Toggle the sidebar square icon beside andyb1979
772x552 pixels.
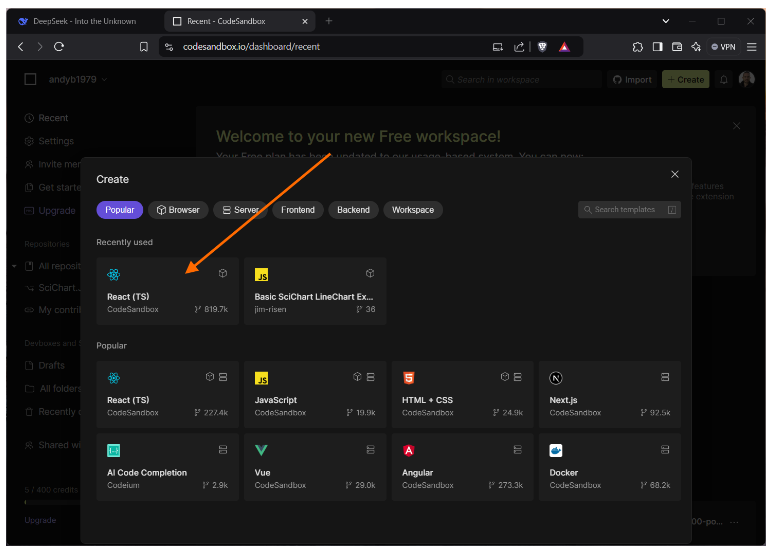pyautogui.click(x=31, y=79)
